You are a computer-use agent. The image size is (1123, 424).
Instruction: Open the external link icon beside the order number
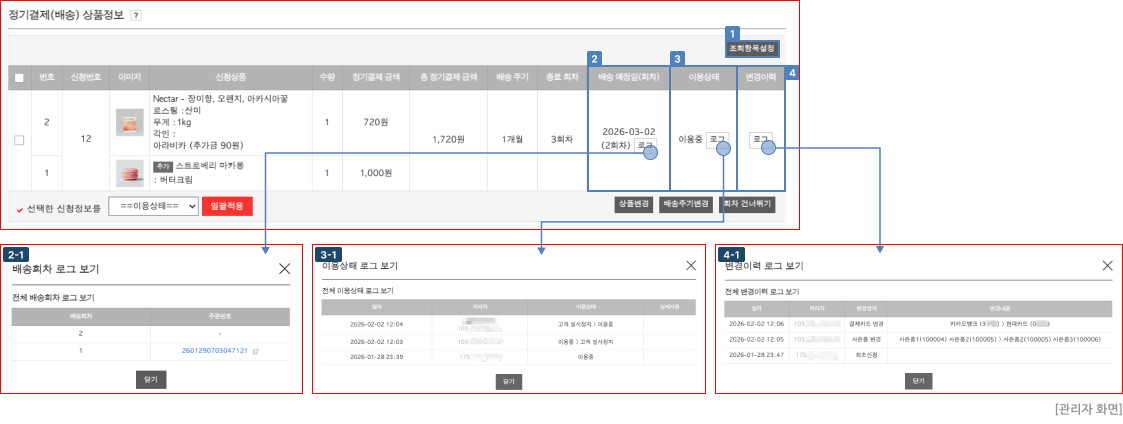pos(255,351)
